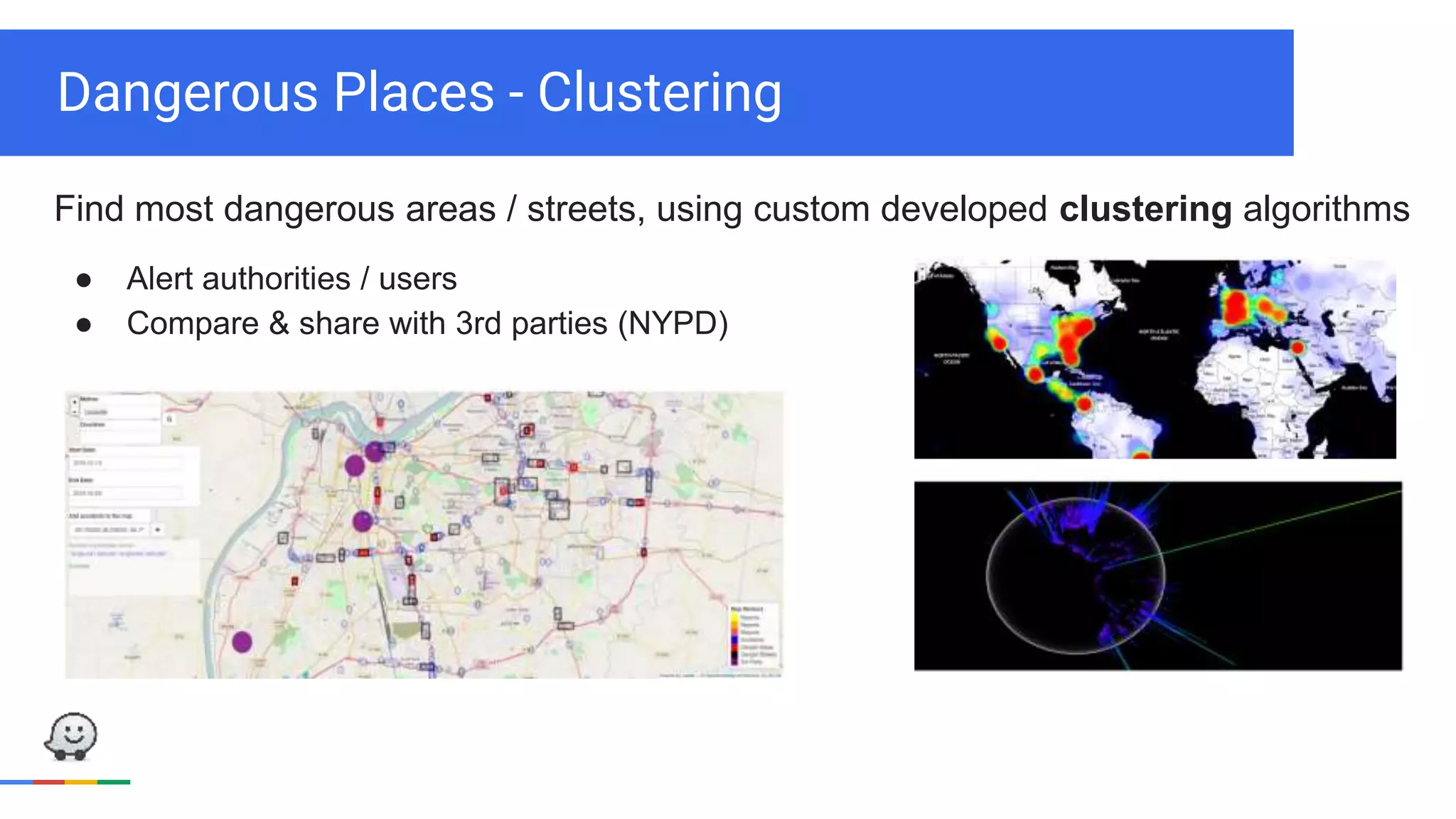Screen dimensions: 1456x819
Task: Click the bullet 'Alert authorities / users'
Action: [x=291, y=279]
